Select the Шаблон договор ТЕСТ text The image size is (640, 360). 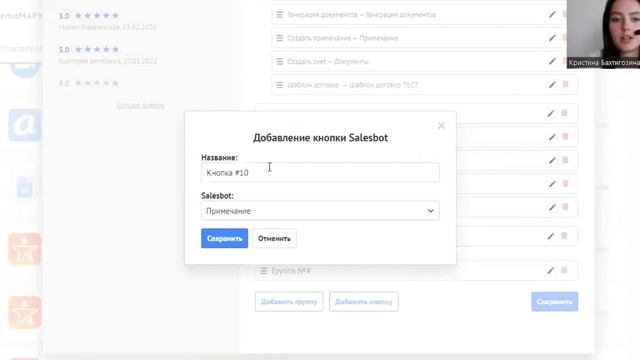click(x=353, y=85)
